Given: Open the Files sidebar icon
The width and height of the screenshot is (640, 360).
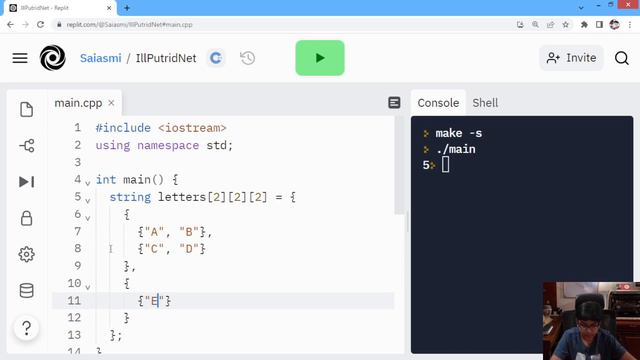Looking at the screenshot, I should click(x=27, y=109).
